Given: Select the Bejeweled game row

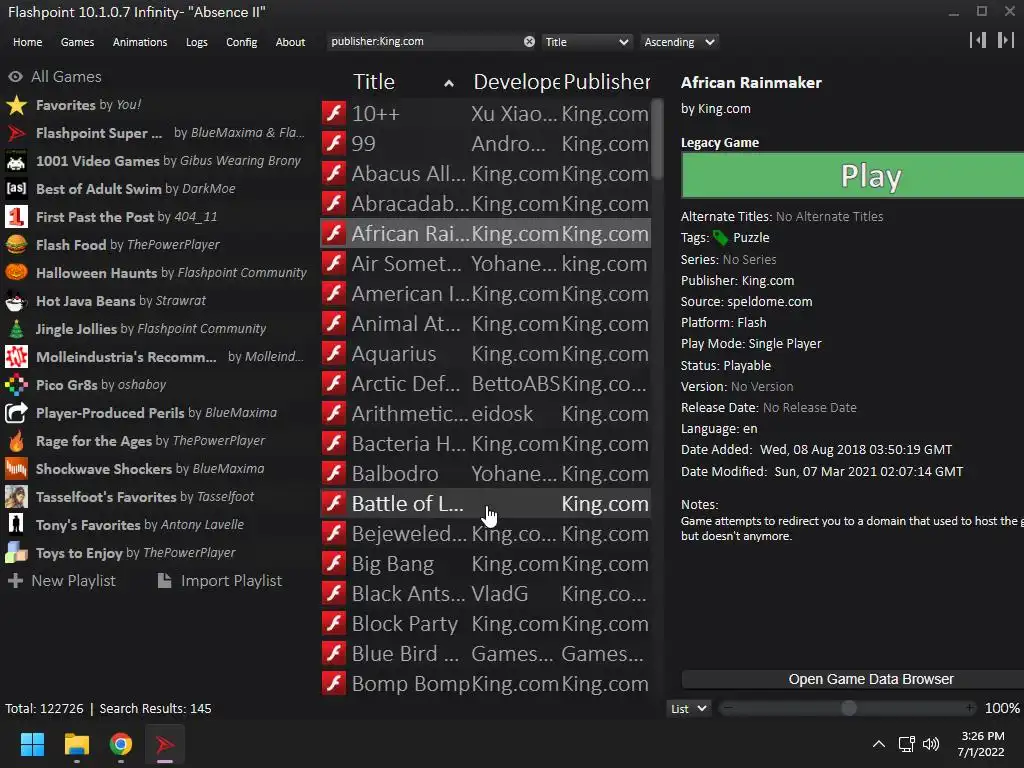Looking at the screenshot, I should [x=485, y=534].
